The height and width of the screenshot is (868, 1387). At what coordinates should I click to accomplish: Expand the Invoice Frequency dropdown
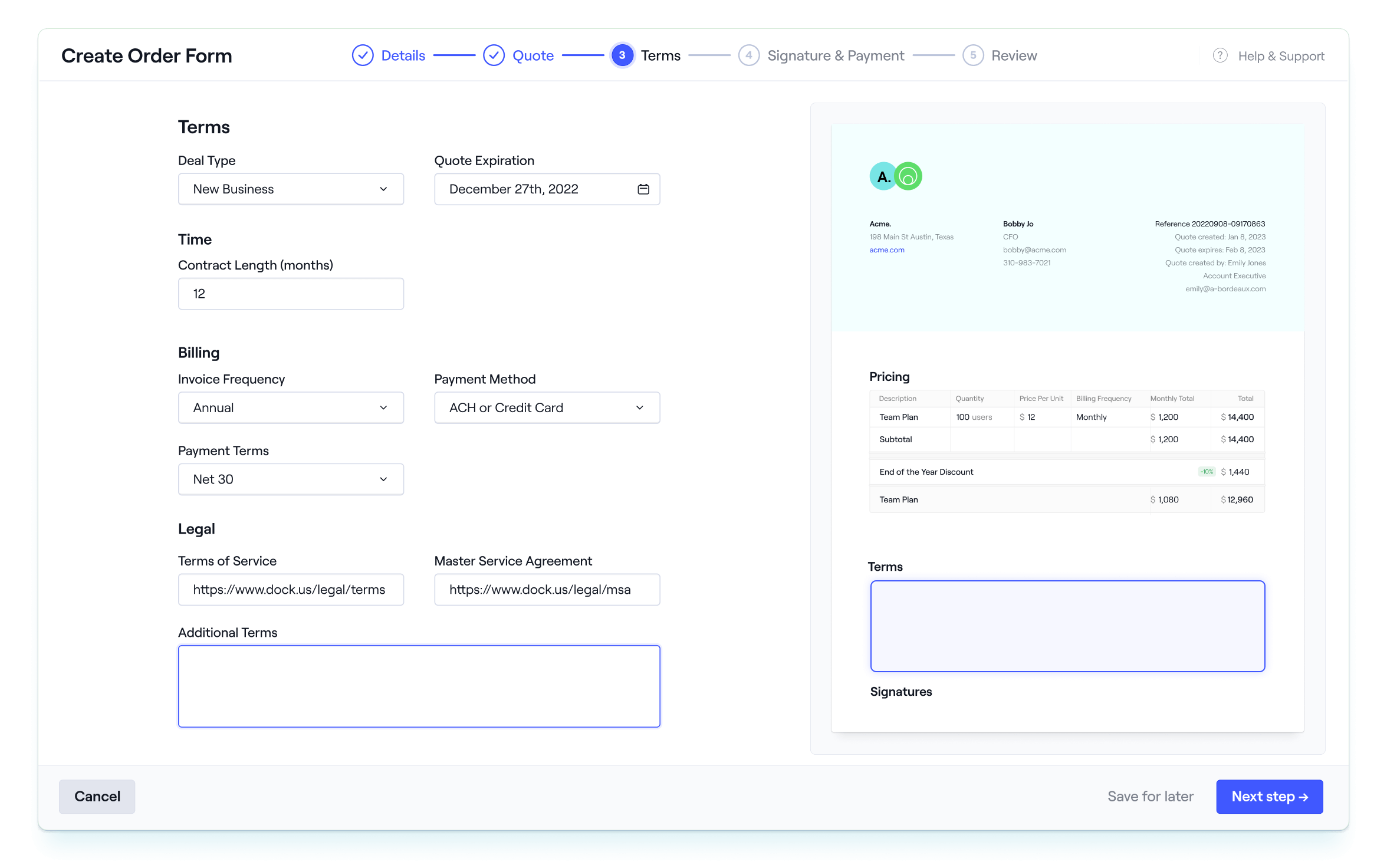(290, 407)
